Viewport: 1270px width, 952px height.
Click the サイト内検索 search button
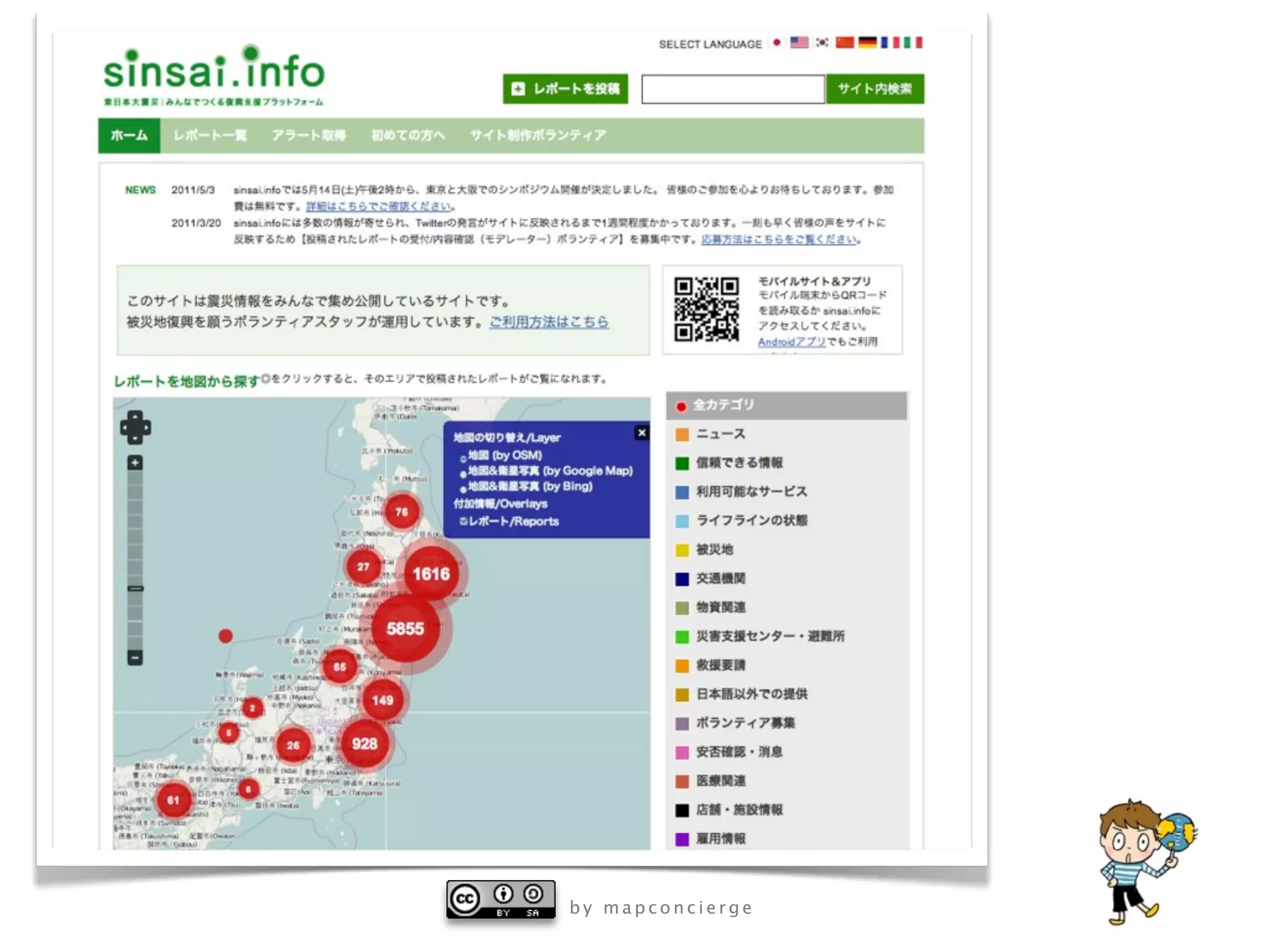(874, 89)
